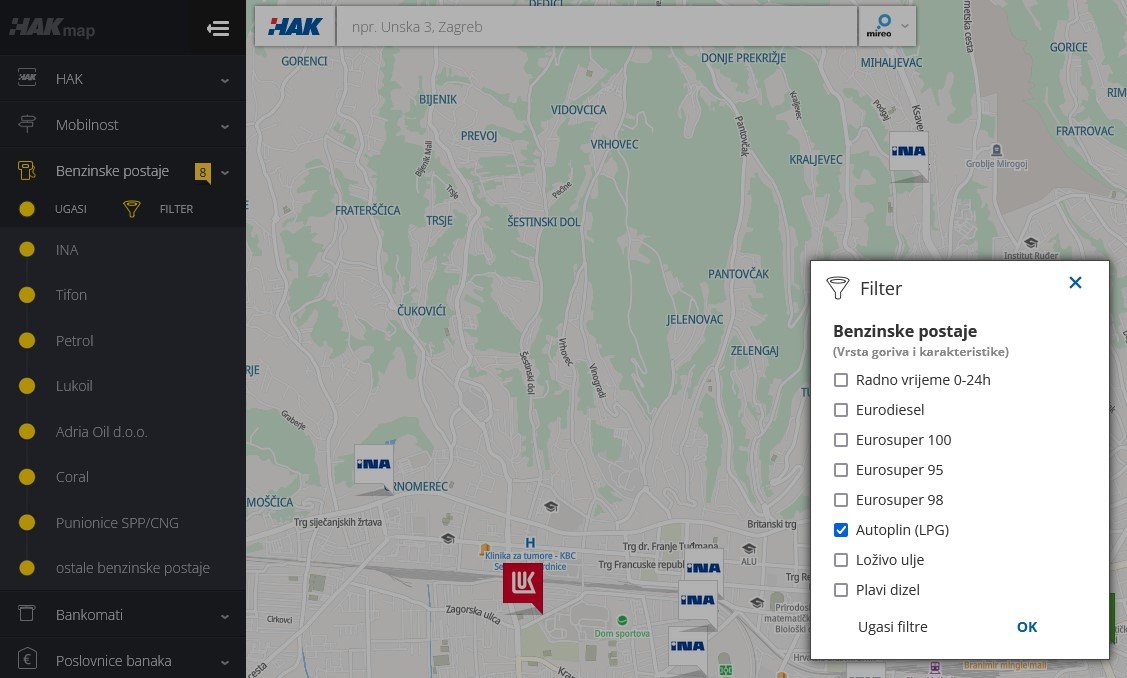Screen dimensions: 1127x678
Task: Expand the Mobilnost section
Action: 122,125
